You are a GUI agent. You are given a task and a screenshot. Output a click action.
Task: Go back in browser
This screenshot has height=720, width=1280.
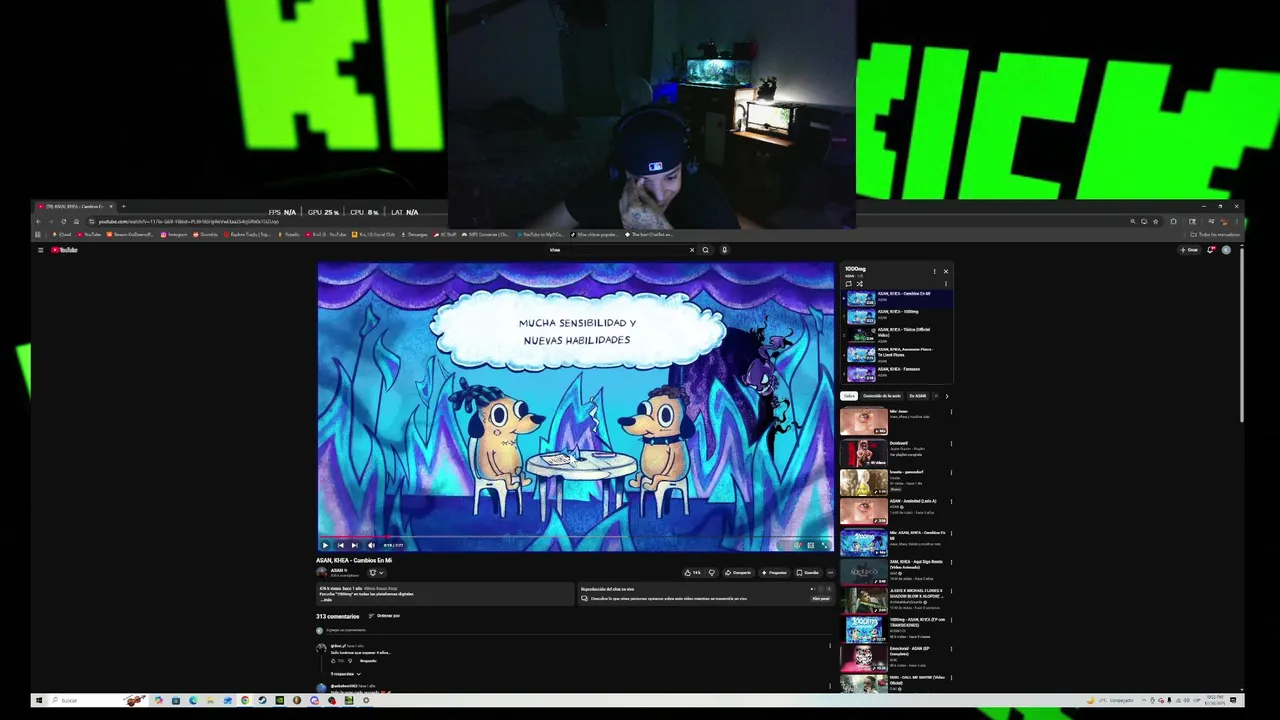39,221
